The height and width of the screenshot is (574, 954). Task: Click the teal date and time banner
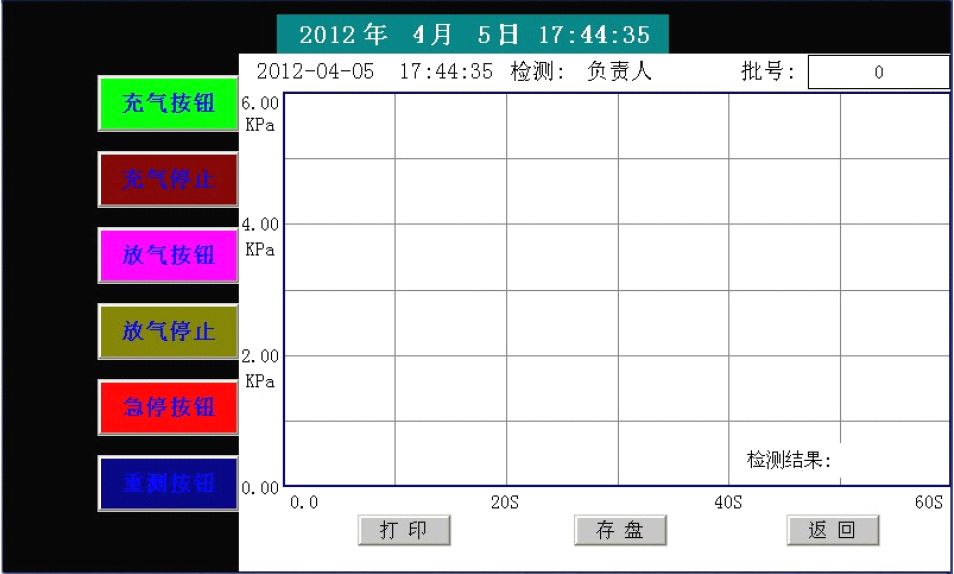[x=473, y=35]
